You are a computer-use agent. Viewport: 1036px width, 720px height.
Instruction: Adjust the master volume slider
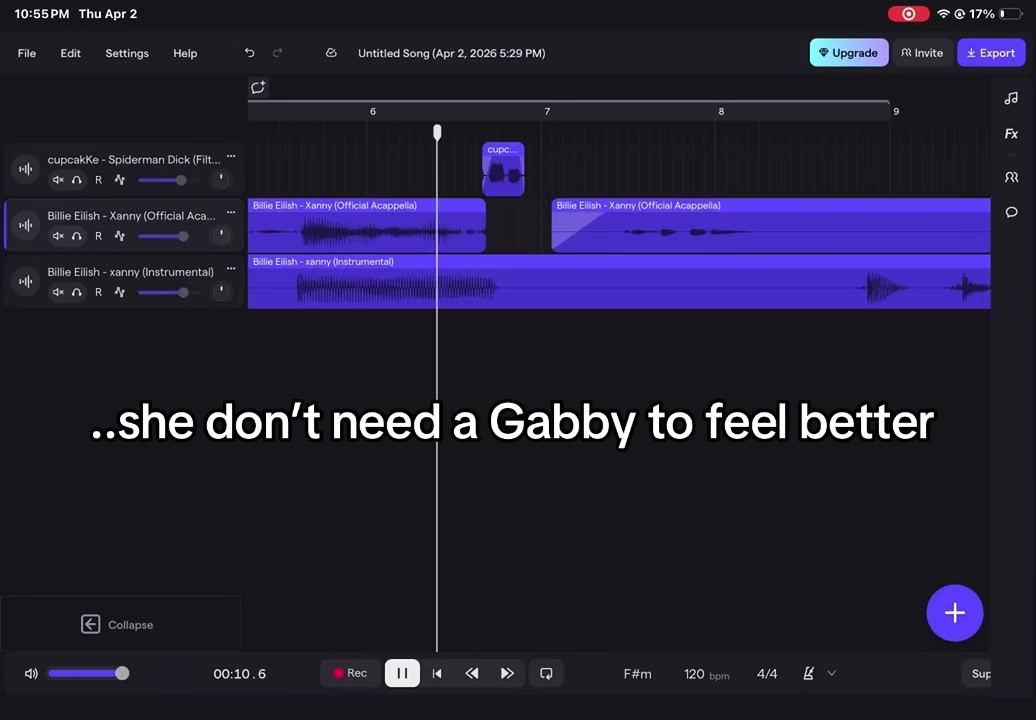coord(89,674)
